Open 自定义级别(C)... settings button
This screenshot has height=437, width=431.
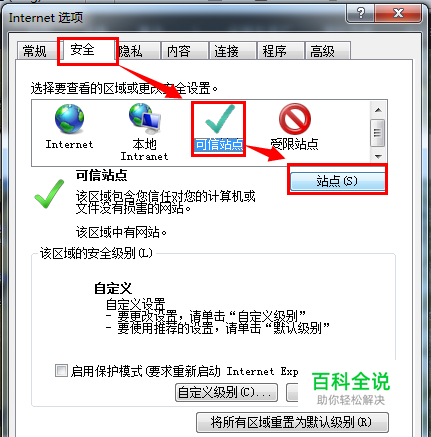point(226,392)
